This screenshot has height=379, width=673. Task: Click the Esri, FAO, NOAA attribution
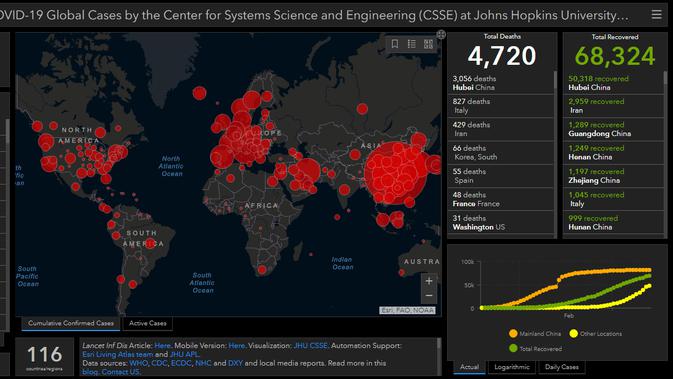[x=407, y=310]
